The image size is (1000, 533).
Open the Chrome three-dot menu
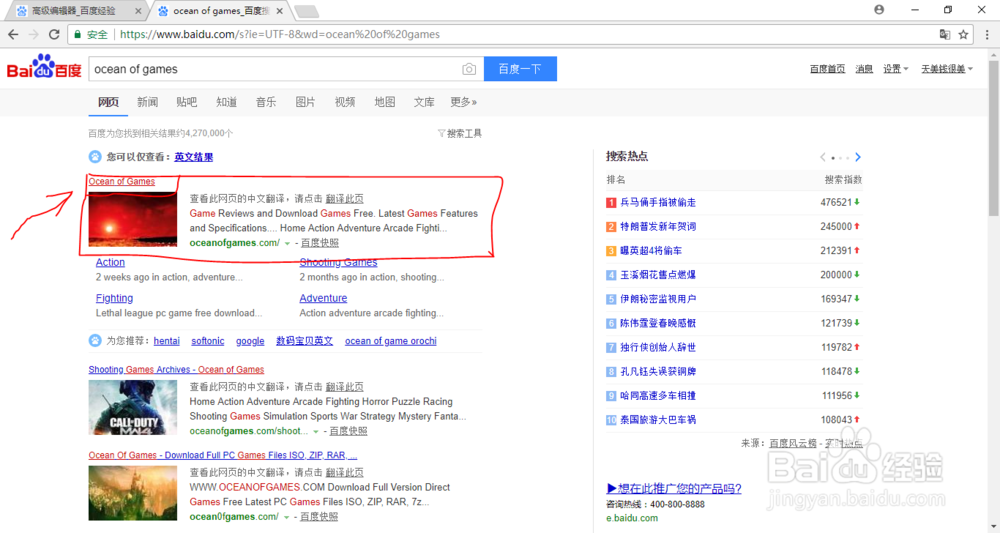(x=987, y=34)
